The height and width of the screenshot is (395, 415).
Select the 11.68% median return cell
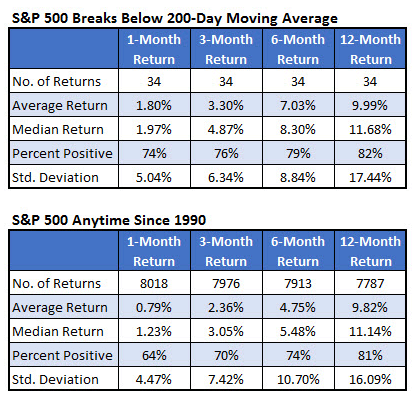point(370,129)
